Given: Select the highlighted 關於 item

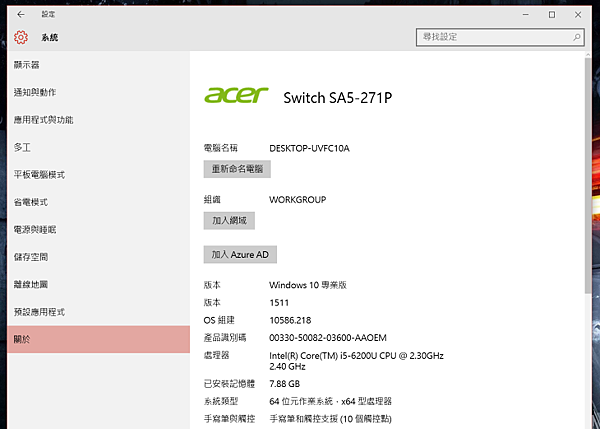Looking at the screenshot, I should point(98,339).
